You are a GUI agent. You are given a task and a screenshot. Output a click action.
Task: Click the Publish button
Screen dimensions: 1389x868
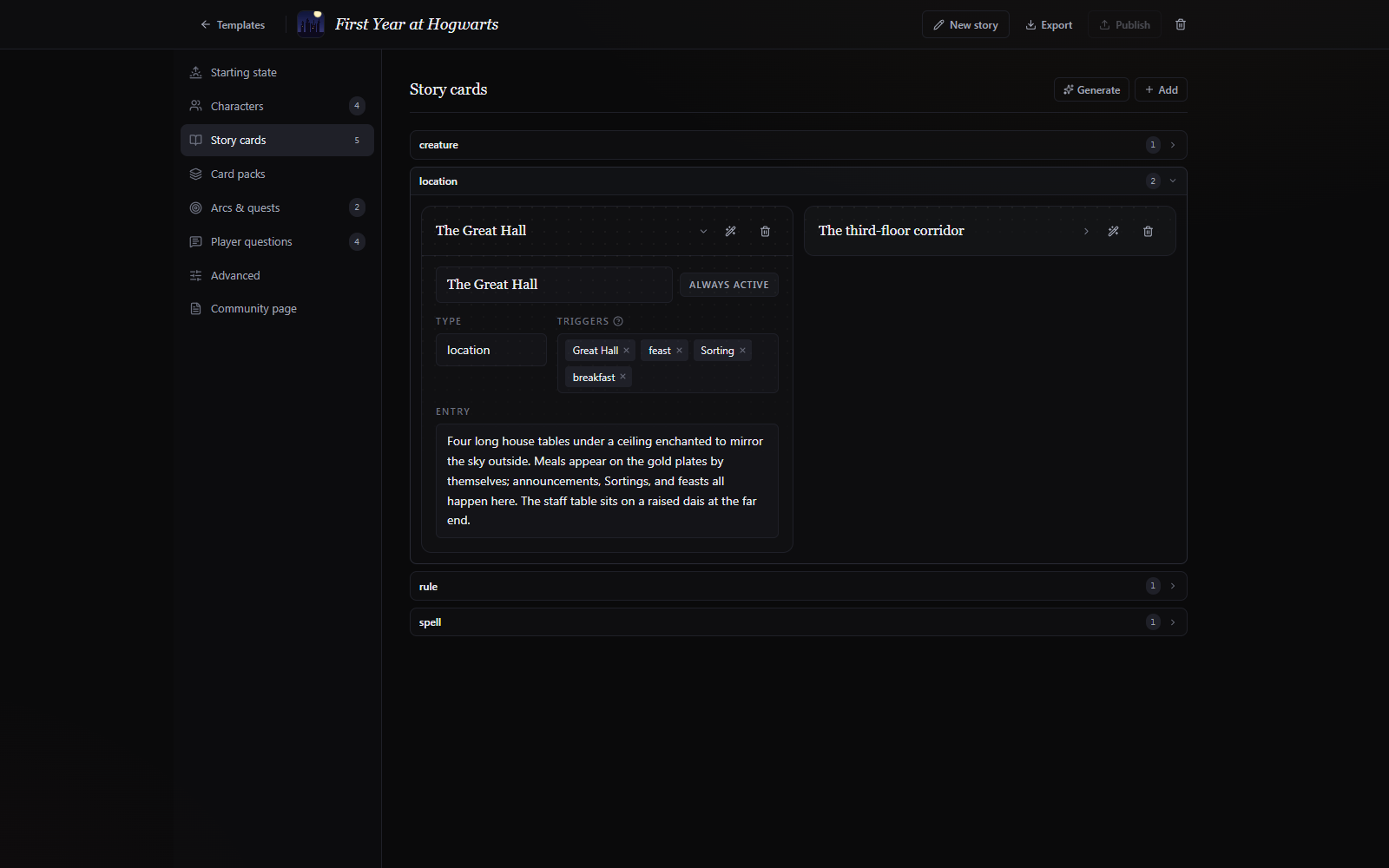[1124, 25]
